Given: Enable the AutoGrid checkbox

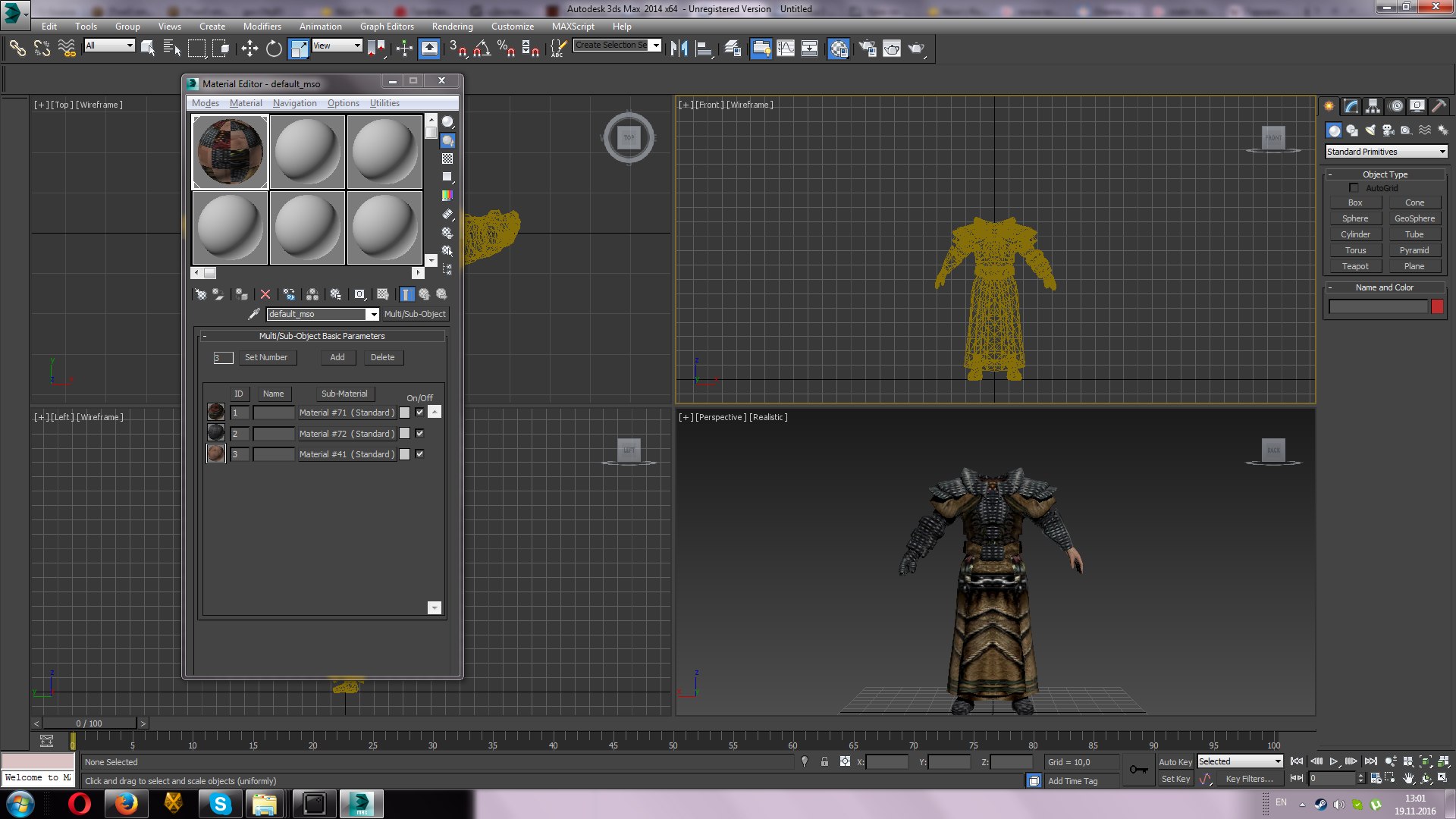Looking at the screenshot, I should (x=1354, y=188).
